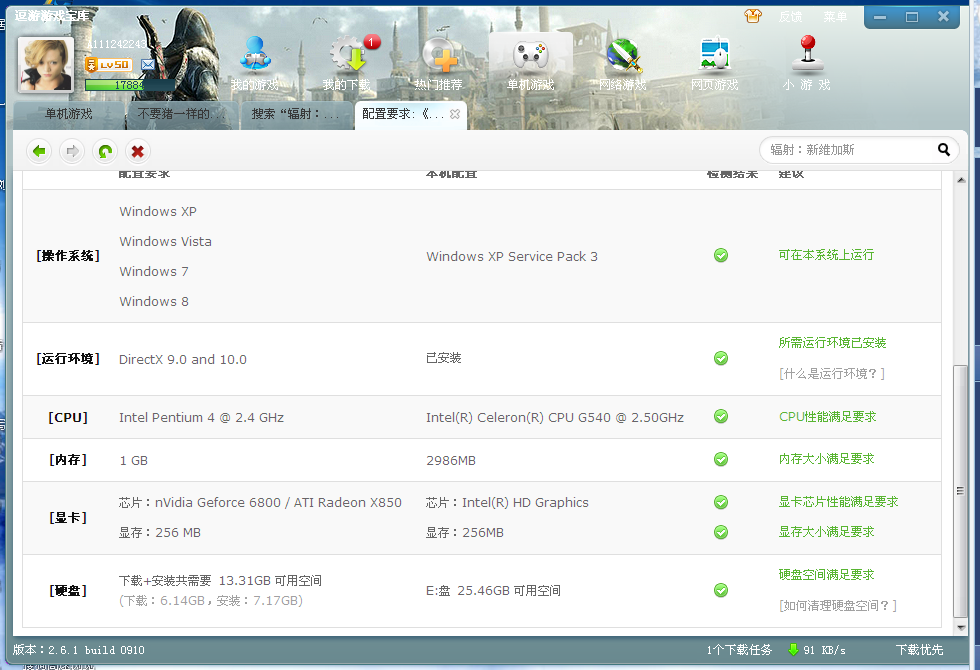Click the Intel(R) Celeron(R) CPU G540 text
980x670 pixels.
click(x=555, y=418)
